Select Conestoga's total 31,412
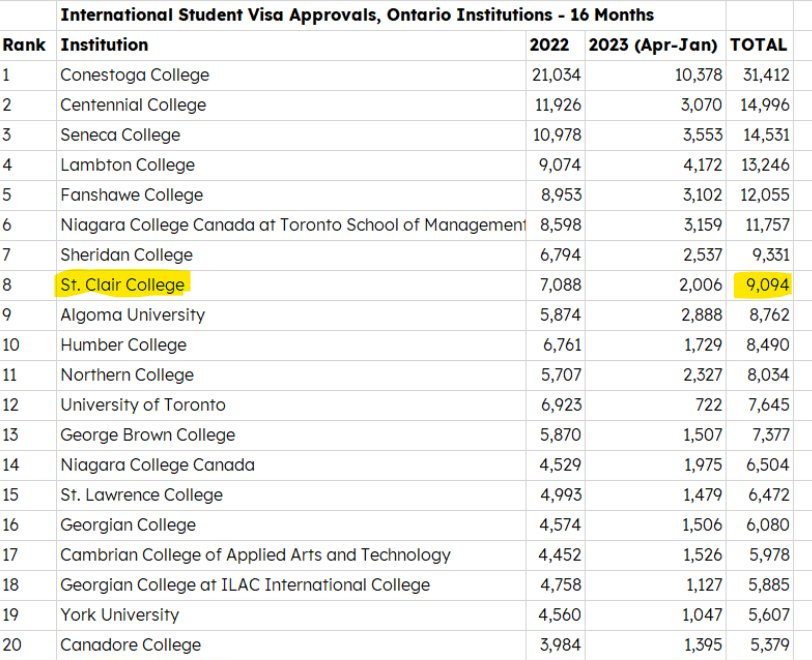 tap(759, 75)
